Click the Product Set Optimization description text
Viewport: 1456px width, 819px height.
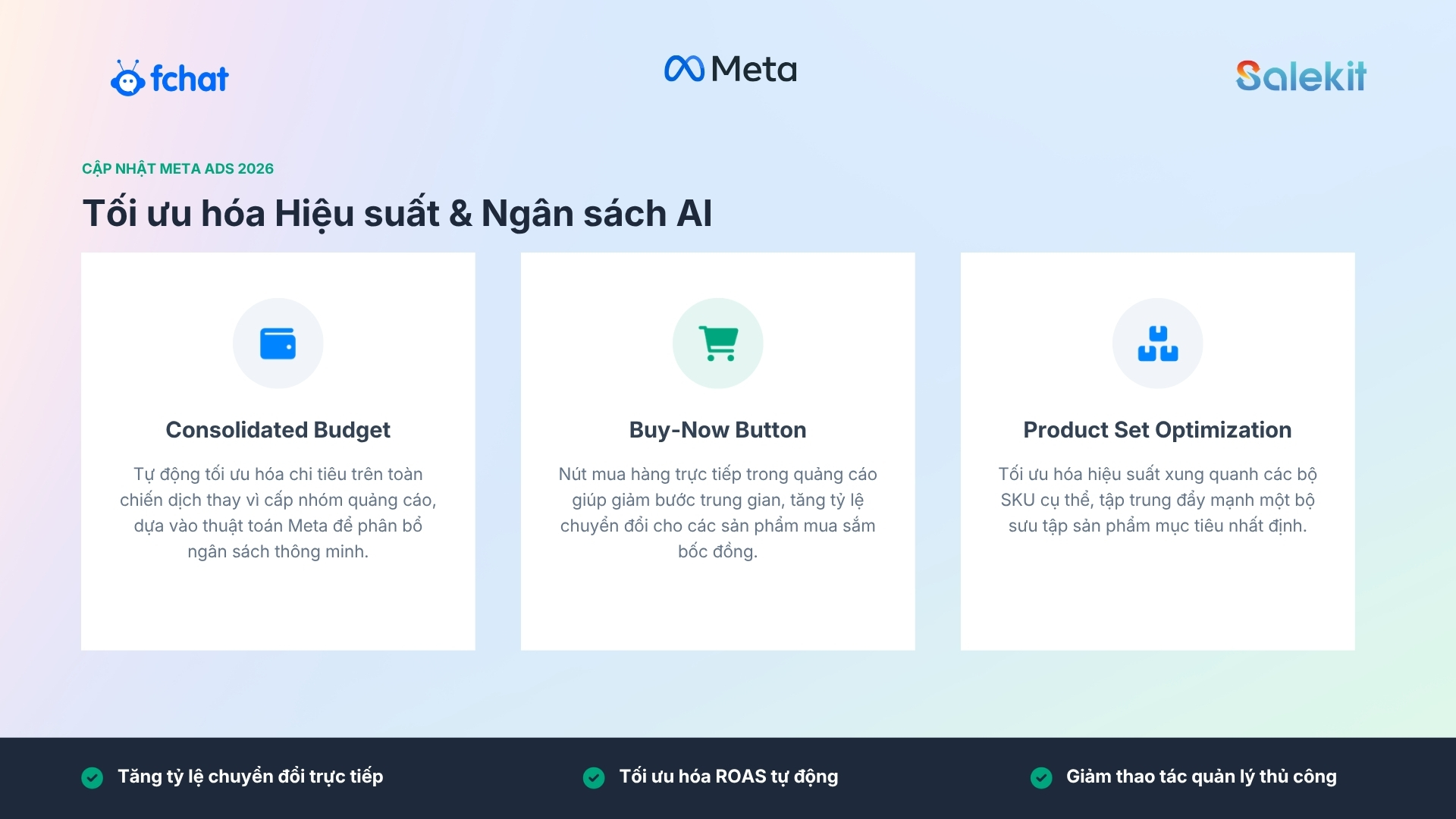pos(1157,500)
